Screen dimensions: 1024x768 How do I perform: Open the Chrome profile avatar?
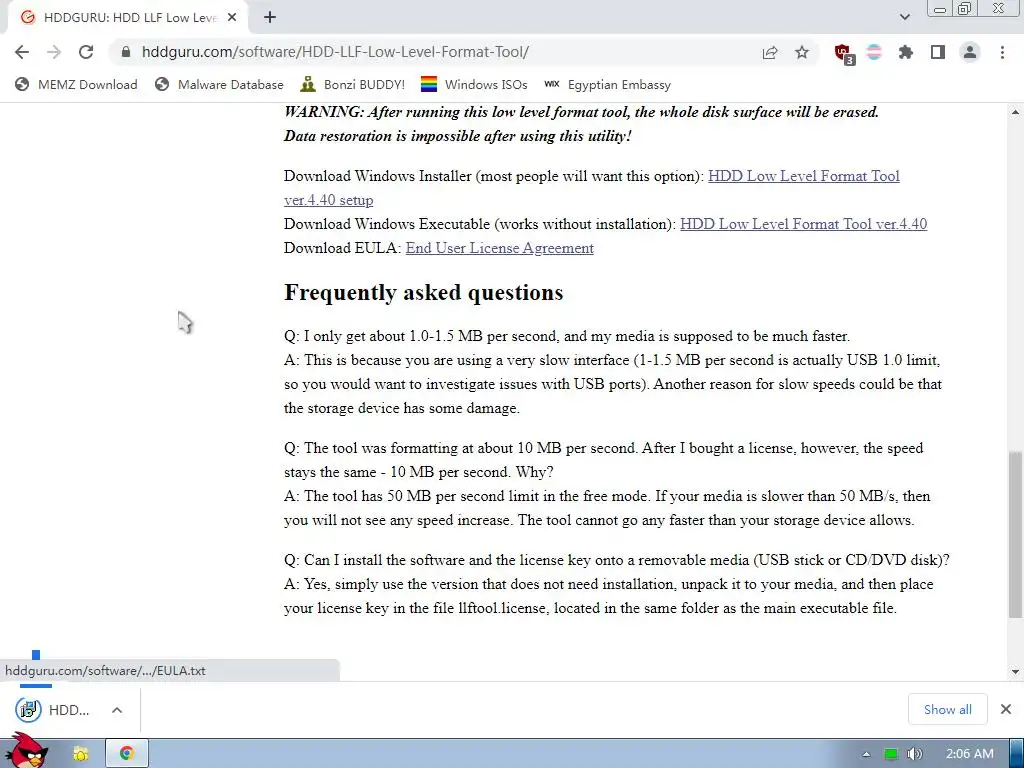click(970, 52)
